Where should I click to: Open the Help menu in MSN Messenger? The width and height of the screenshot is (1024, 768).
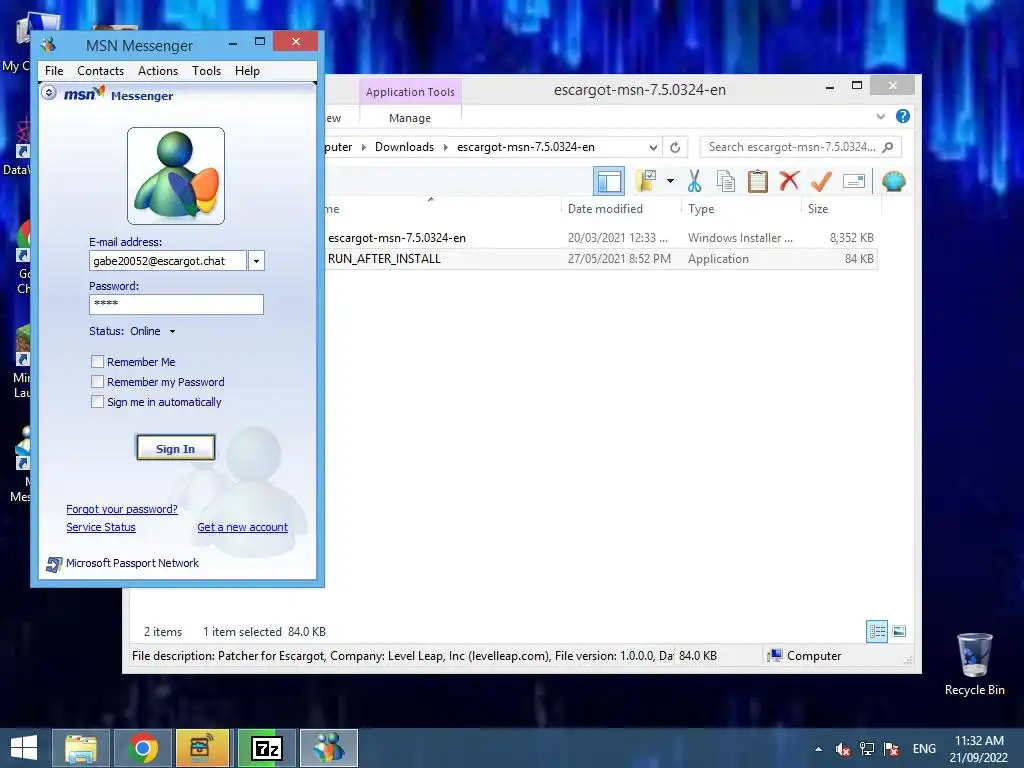point(247,71)
